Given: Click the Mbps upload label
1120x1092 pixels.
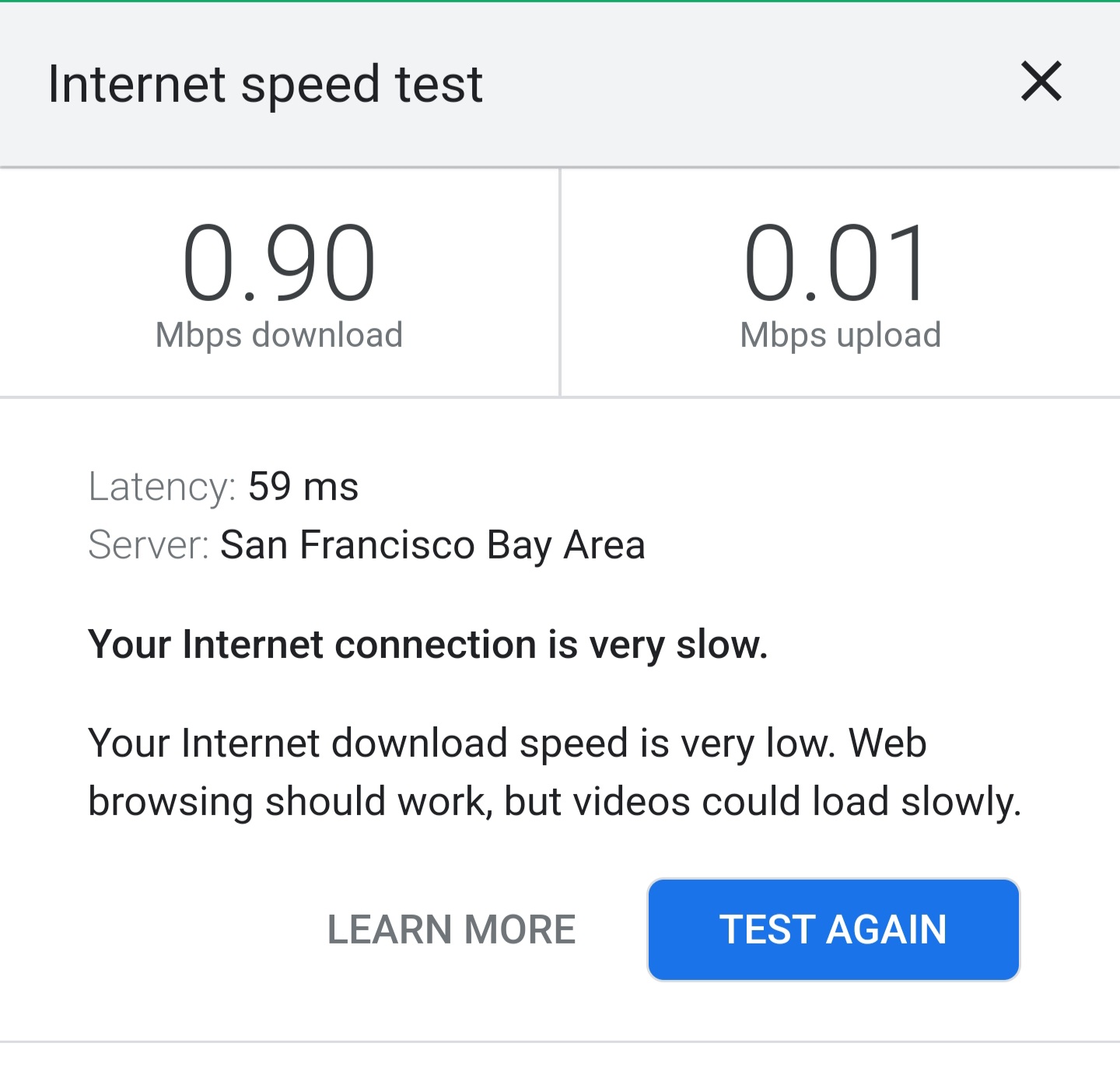Looking at the screenshot, I should [x=840, y=334].
